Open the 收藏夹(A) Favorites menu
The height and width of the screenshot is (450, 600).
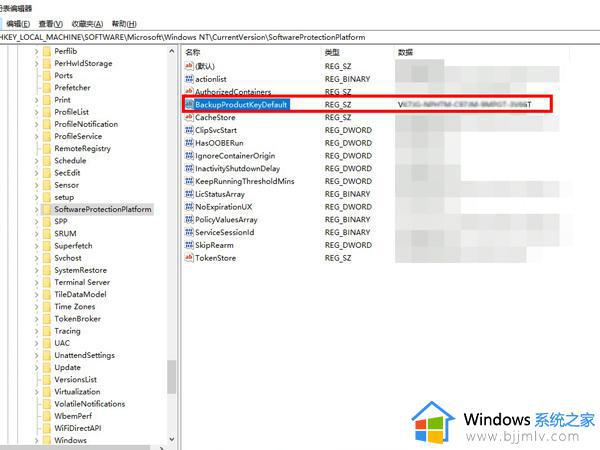[87, 24]
